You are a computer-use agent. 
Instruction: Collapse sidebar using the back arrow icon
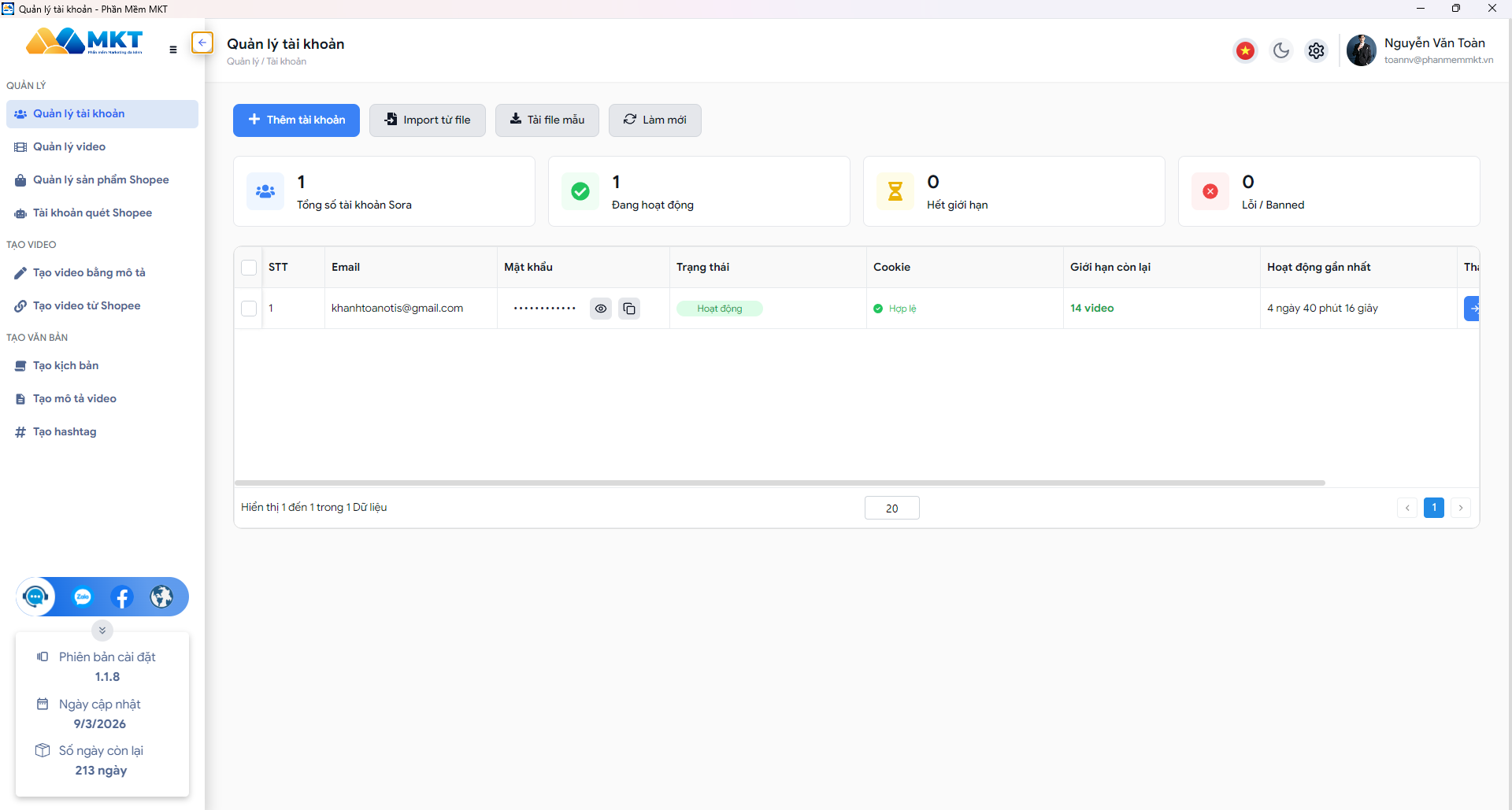click(x=202, y=43)
